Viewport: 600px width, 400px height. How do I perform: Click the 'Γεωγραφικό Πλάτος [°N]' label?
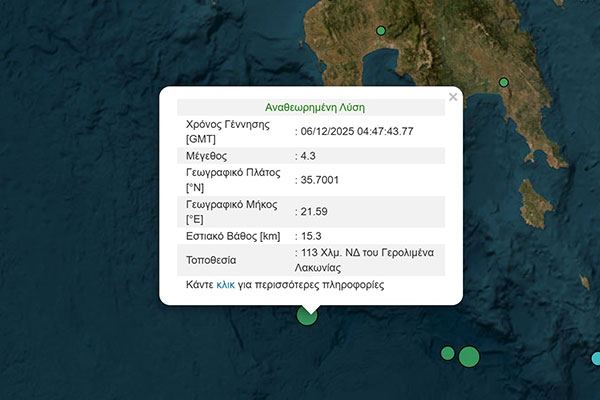click(232, 181)
